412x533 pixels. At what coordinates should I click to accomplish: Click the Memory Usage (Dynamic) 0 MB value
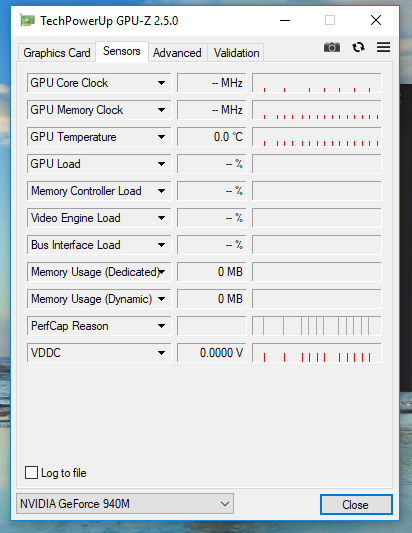click(211, 299)
